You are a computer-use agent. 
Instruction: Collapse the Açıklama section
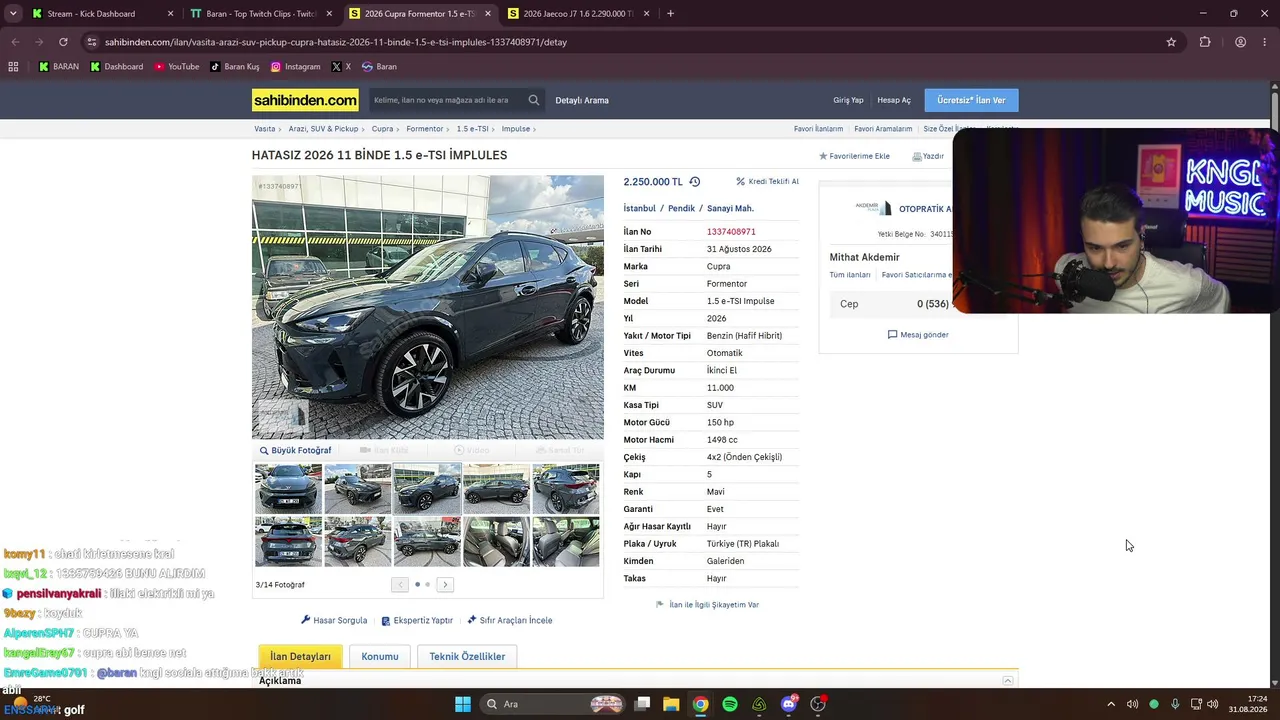[1008, 681]
